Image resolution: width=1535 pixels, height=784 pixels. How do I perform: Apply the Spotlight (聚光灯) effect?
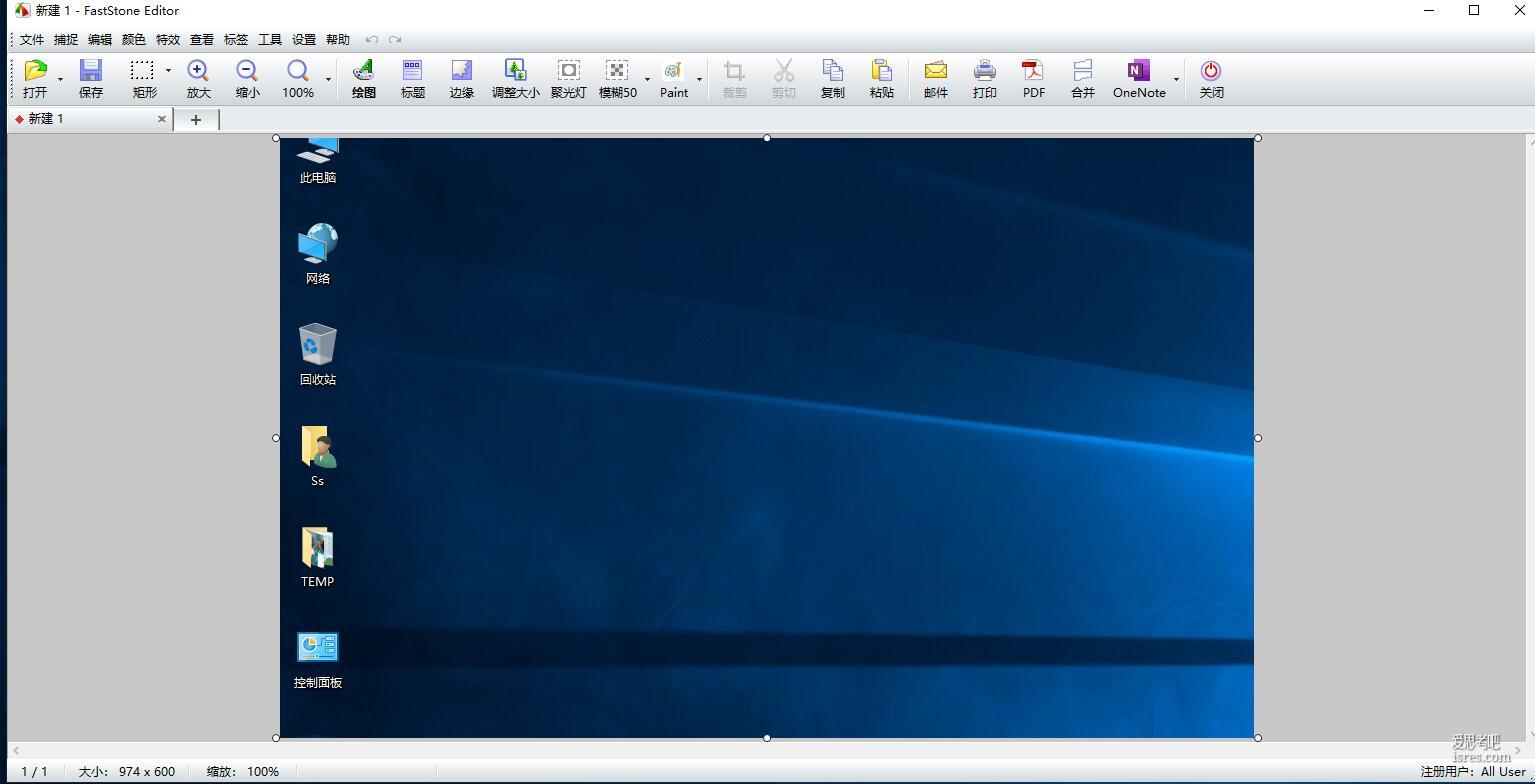tap(568, 71)
